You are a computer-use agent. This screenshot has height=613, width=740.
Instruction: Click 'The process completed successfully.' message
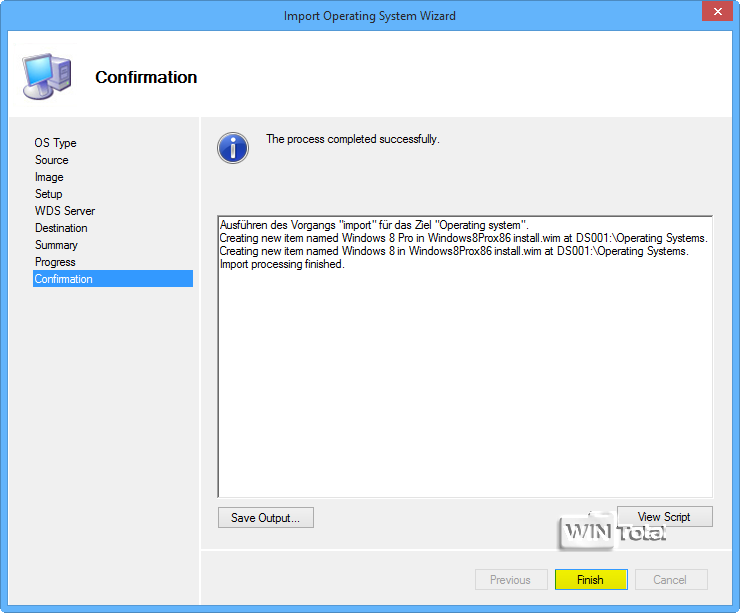[353, 139]
